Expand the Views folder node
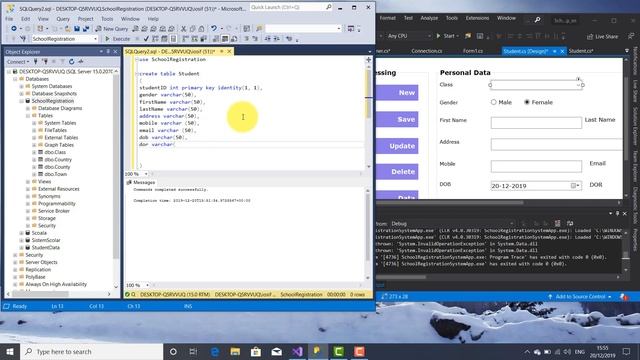The width and height of the screenshot is (640, 360). 28,182
